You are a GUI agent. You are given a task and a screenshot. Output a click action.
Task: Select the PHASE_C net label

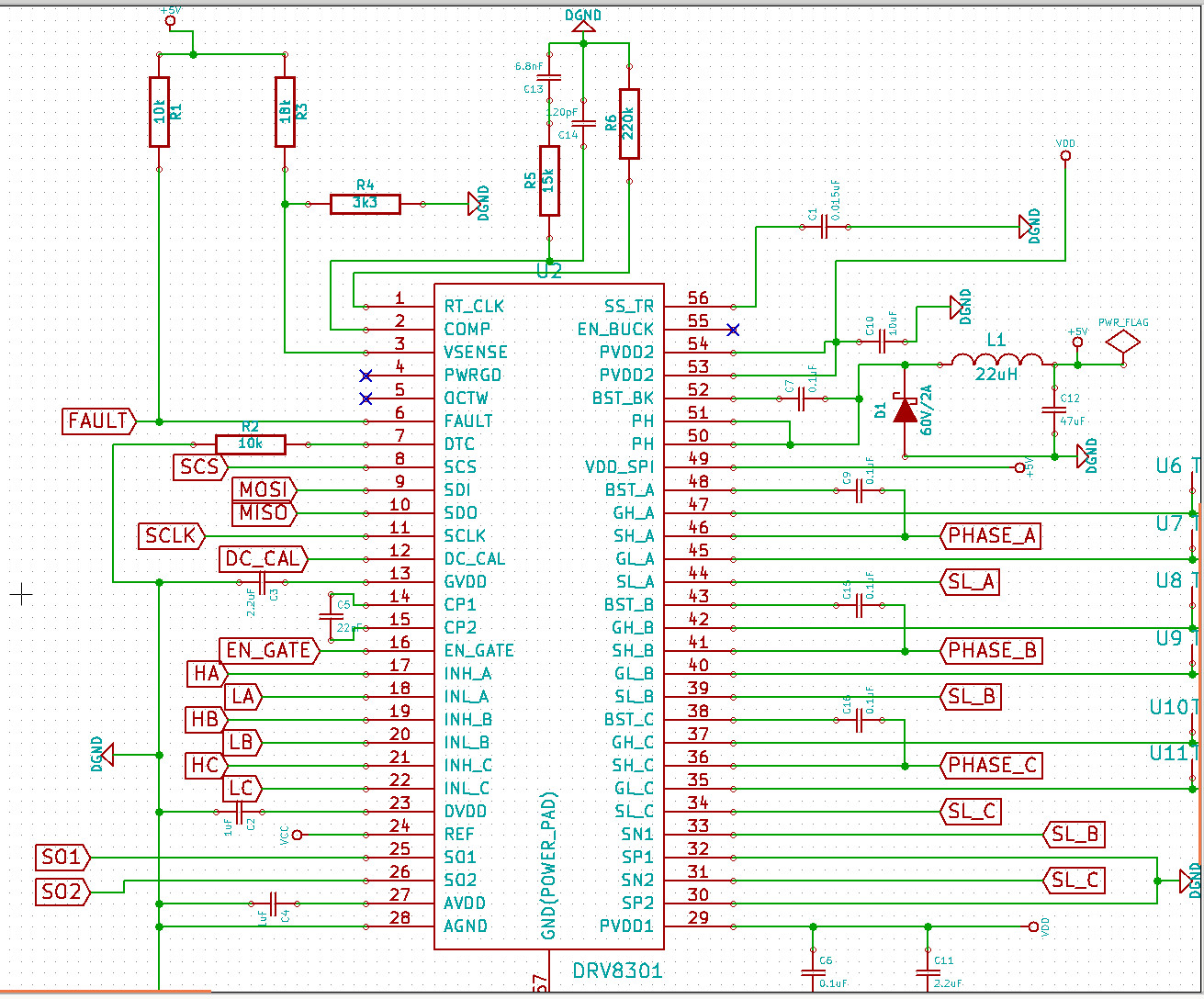(x=992, y=766)
